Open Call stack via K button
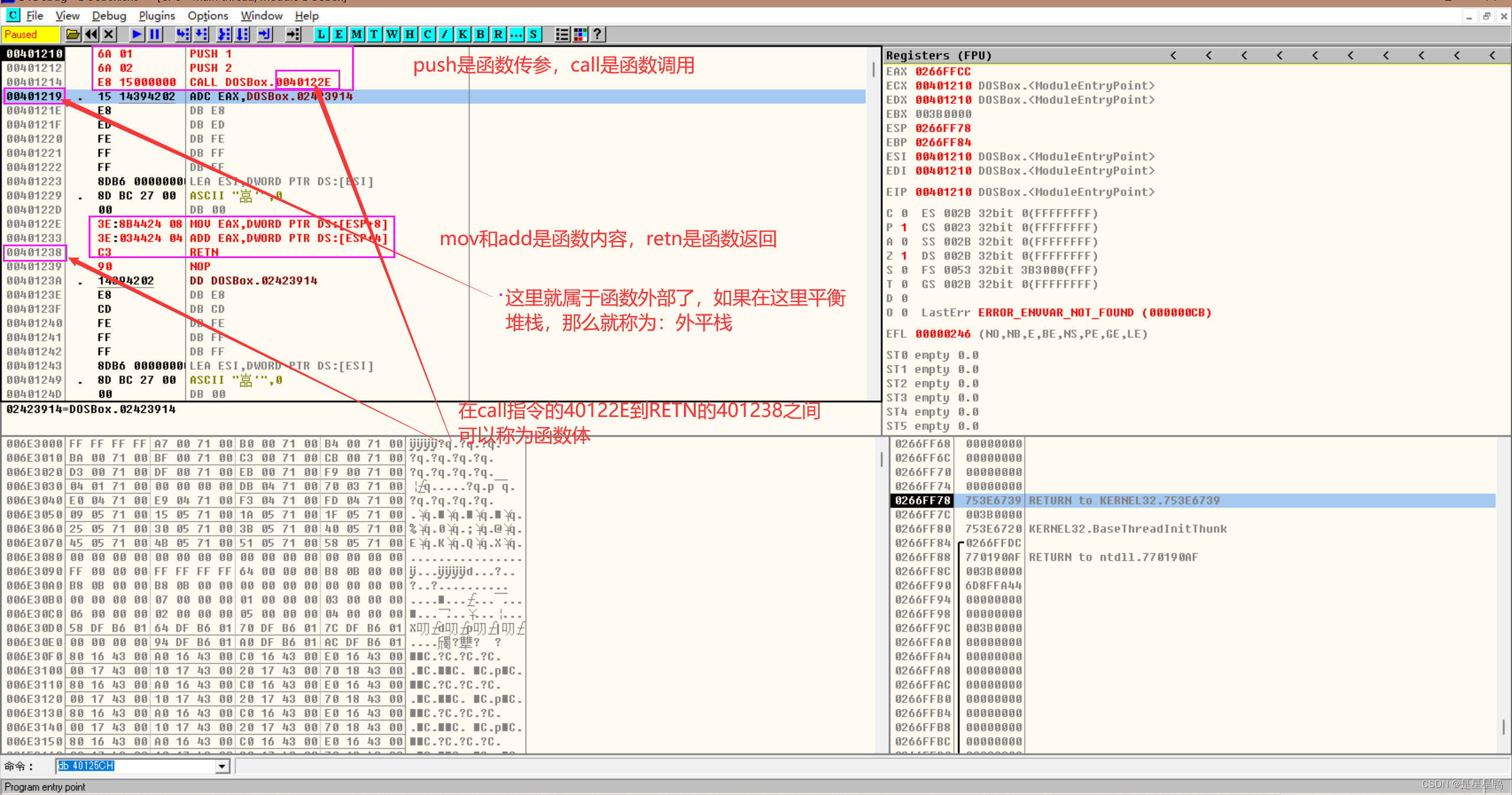Viewport: 1512px width, 795px height. 462,34
